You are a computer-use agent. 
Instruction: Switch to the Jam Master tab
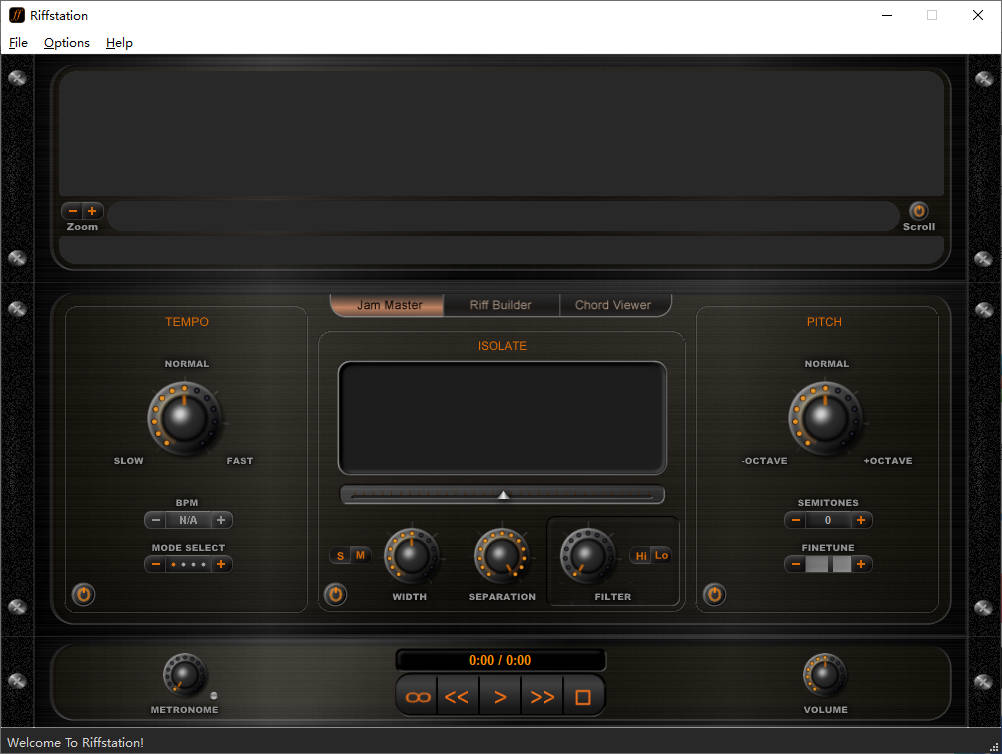point(389,305)
